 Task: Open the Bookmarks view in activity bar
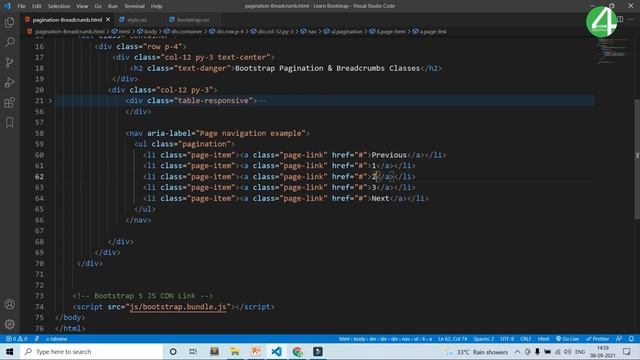pos(9,122)
